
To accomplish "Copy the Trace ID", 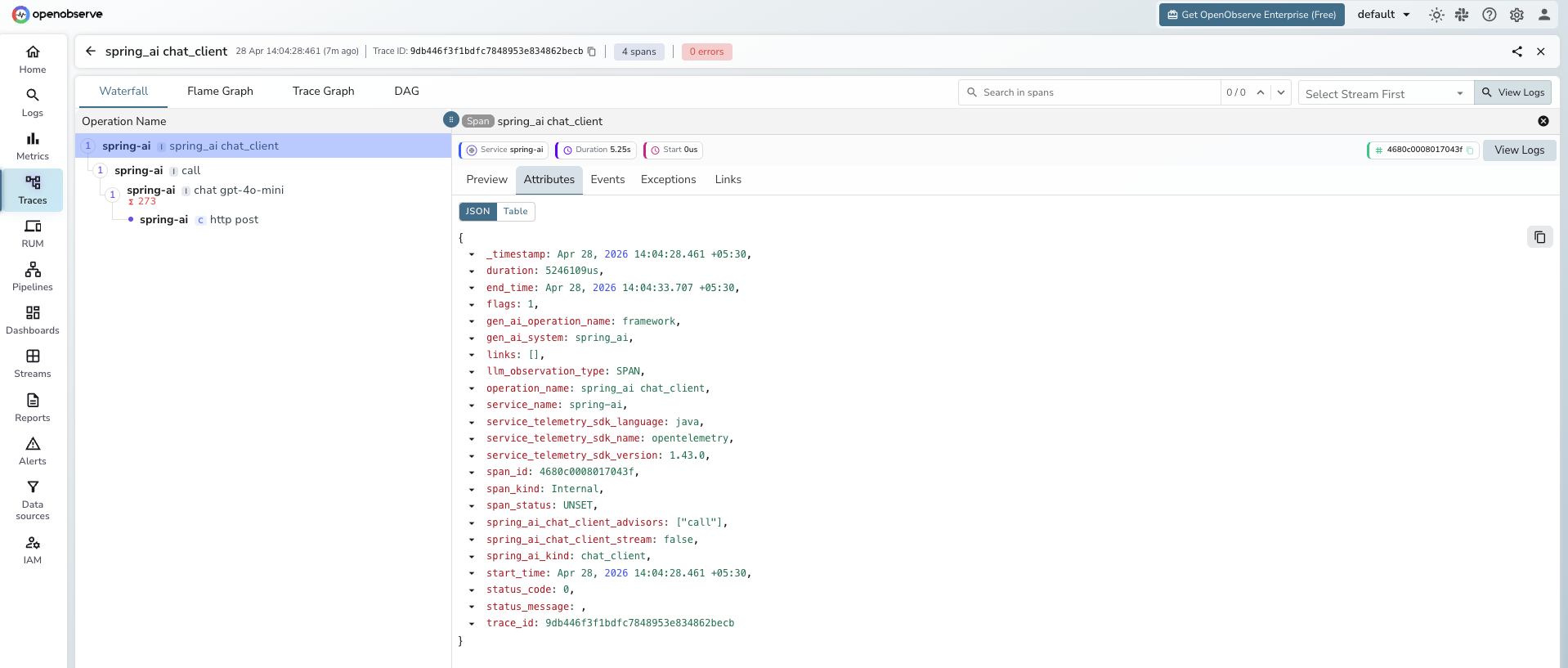I will point(592,52).
